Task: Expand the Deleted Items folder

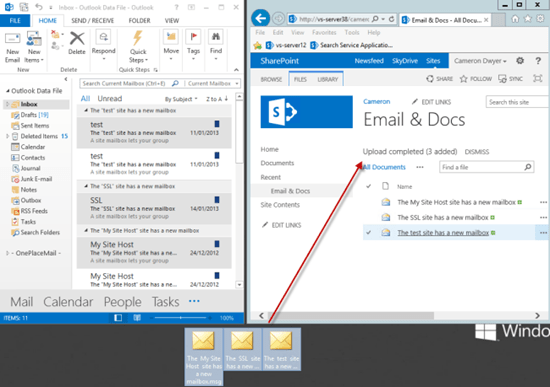Action: pyautogui.click(x=7, y=136)
